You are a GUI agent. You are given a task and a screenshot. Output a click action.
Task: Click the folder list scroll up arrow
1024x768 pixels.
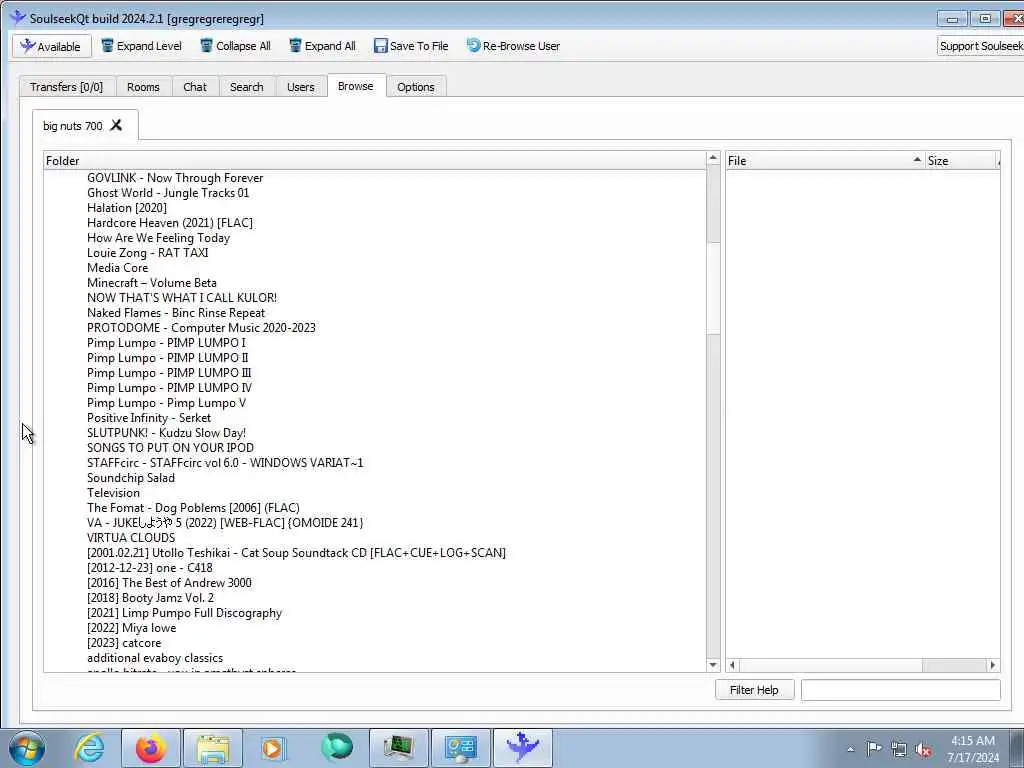[x=713, y=158]
